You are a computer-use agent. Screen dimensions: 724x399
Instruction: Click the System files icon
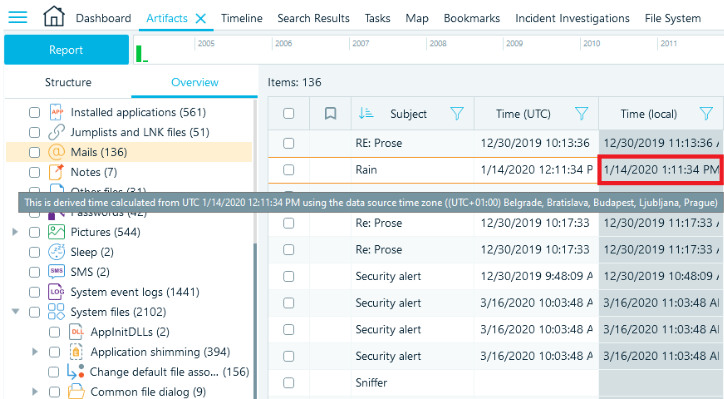56,312
